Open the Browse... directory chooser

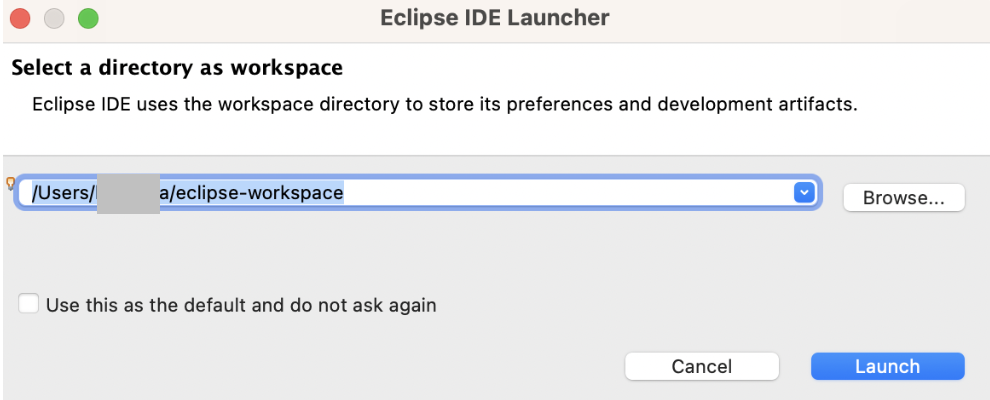tap(904, 198)
